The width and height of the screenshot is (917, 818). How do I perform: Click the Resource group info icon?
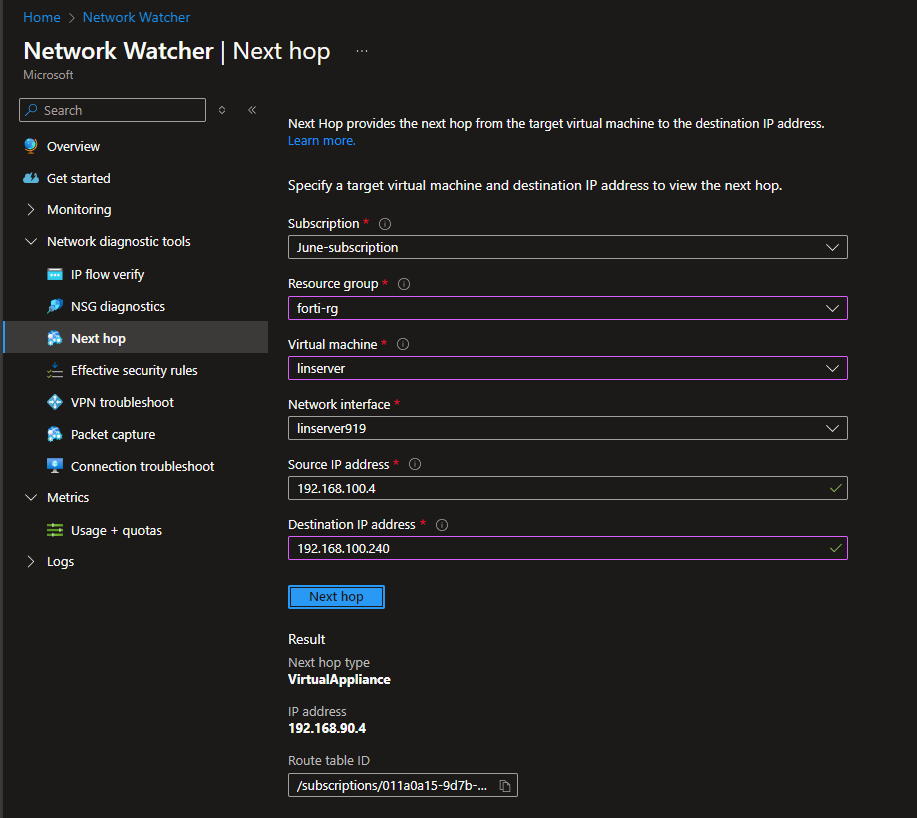coord(404,284)
